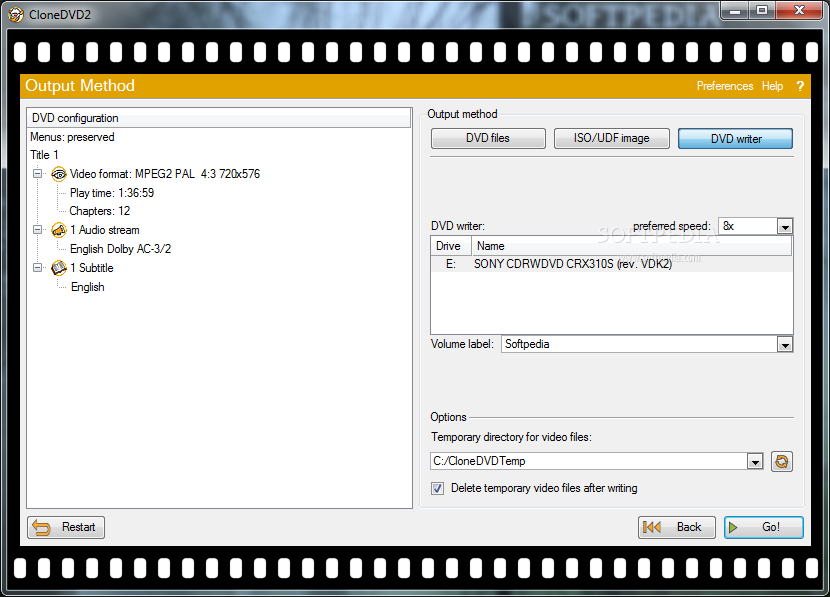Collapse the 1 Audio stream node
The width and height of the screenshot is (830, 597).
[38, 230]
